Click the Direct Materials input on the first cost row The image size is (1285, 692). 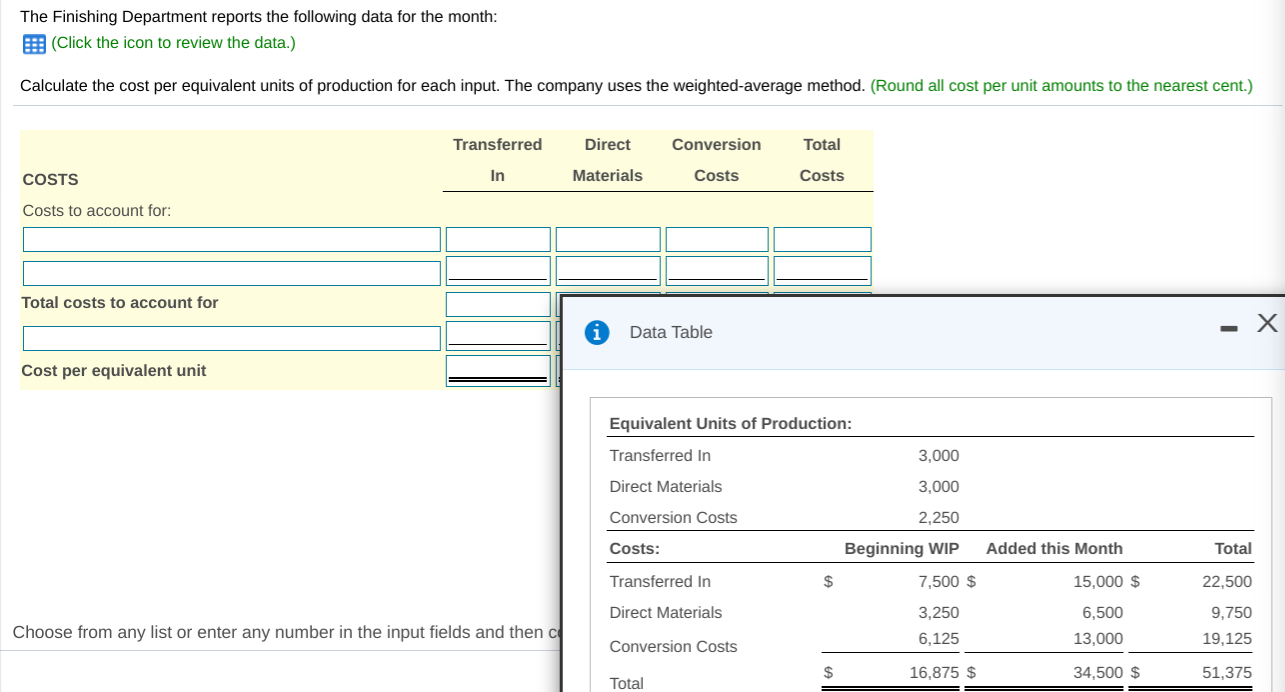point(607,239)
